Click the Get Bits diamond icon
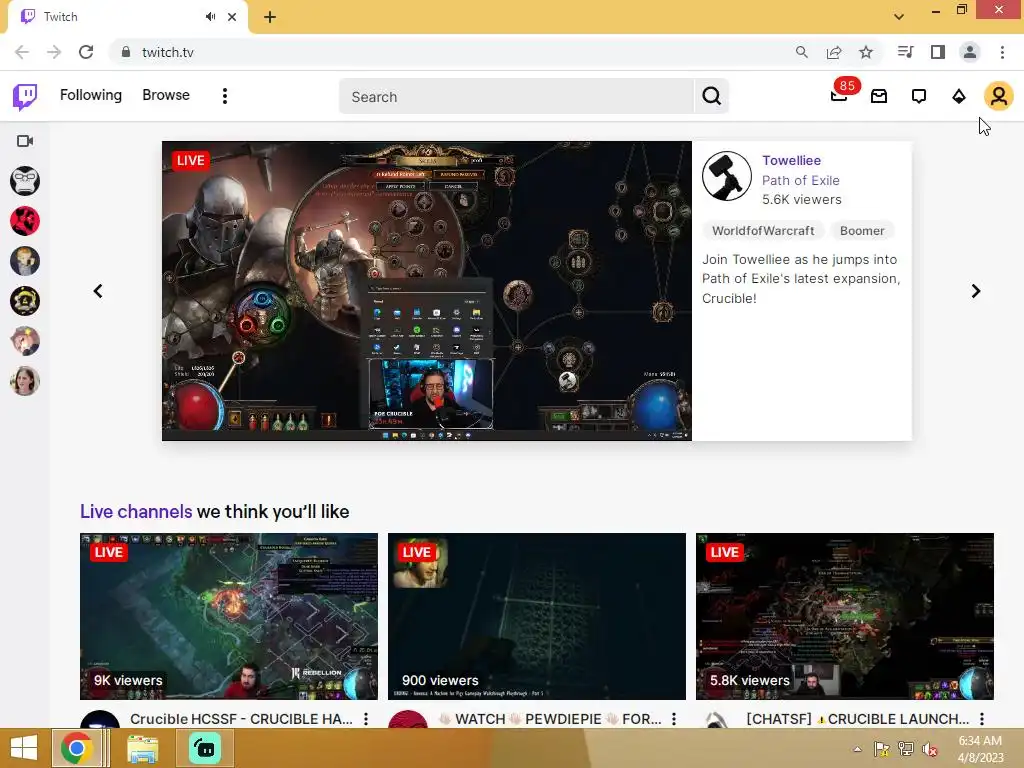The height and width of the screenshot is (768, 1024). coord(959,97)
